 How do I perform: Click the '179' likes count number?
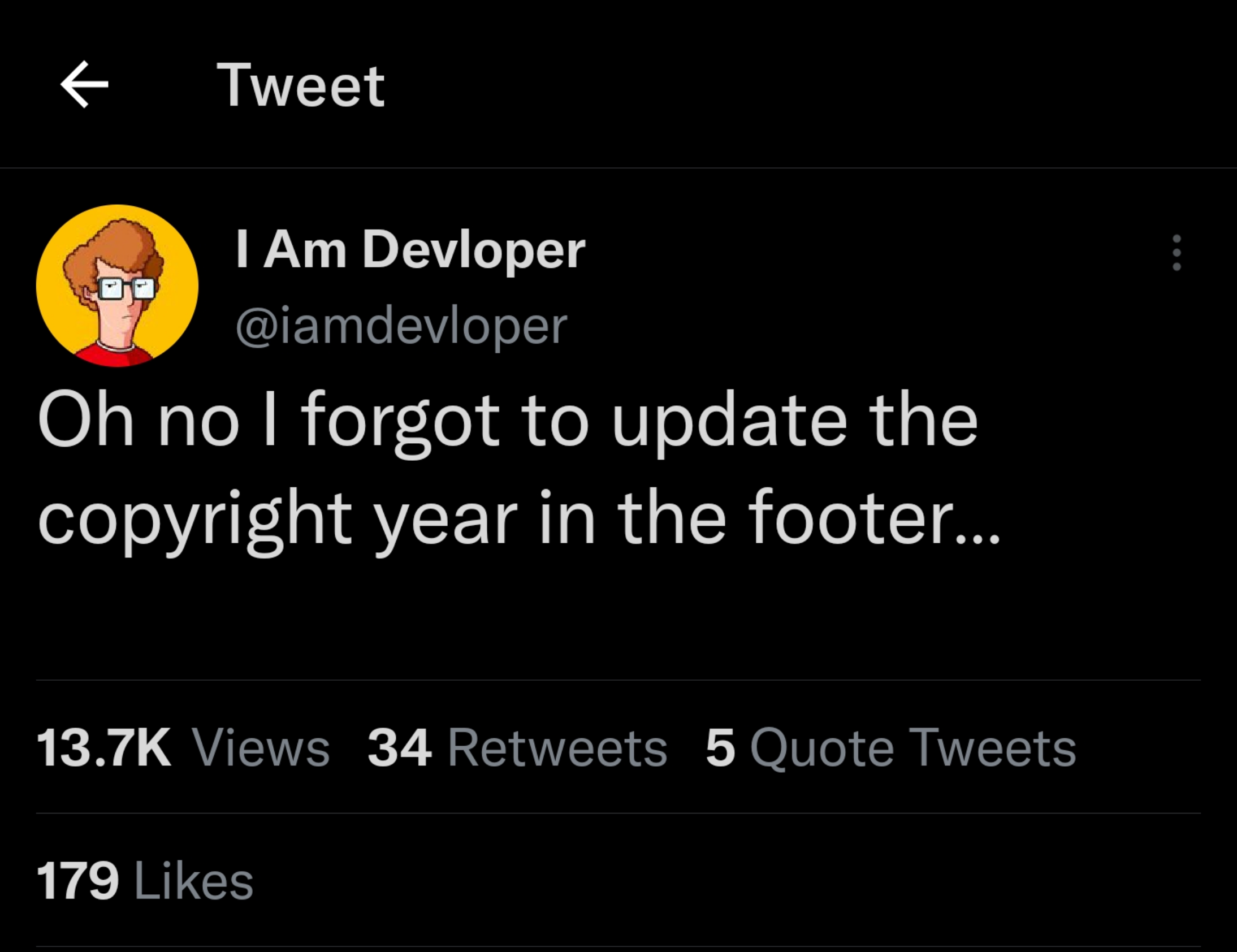[x=77, y=881]
